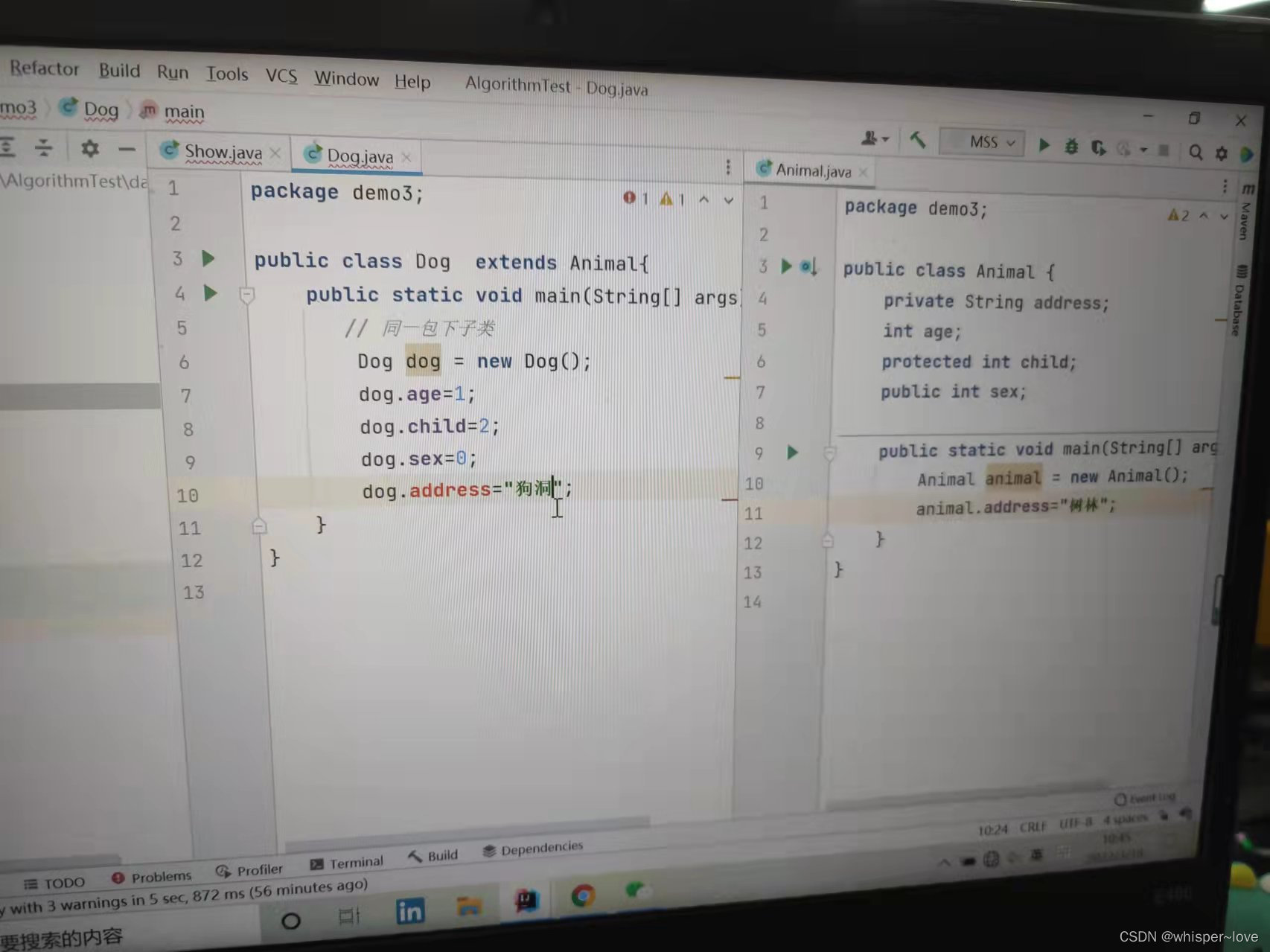Viewport: 1270px width, 952px height.
Task: Run class Dog from line 3 gutter
Action: pyautogui.click(x=208, y=258)
